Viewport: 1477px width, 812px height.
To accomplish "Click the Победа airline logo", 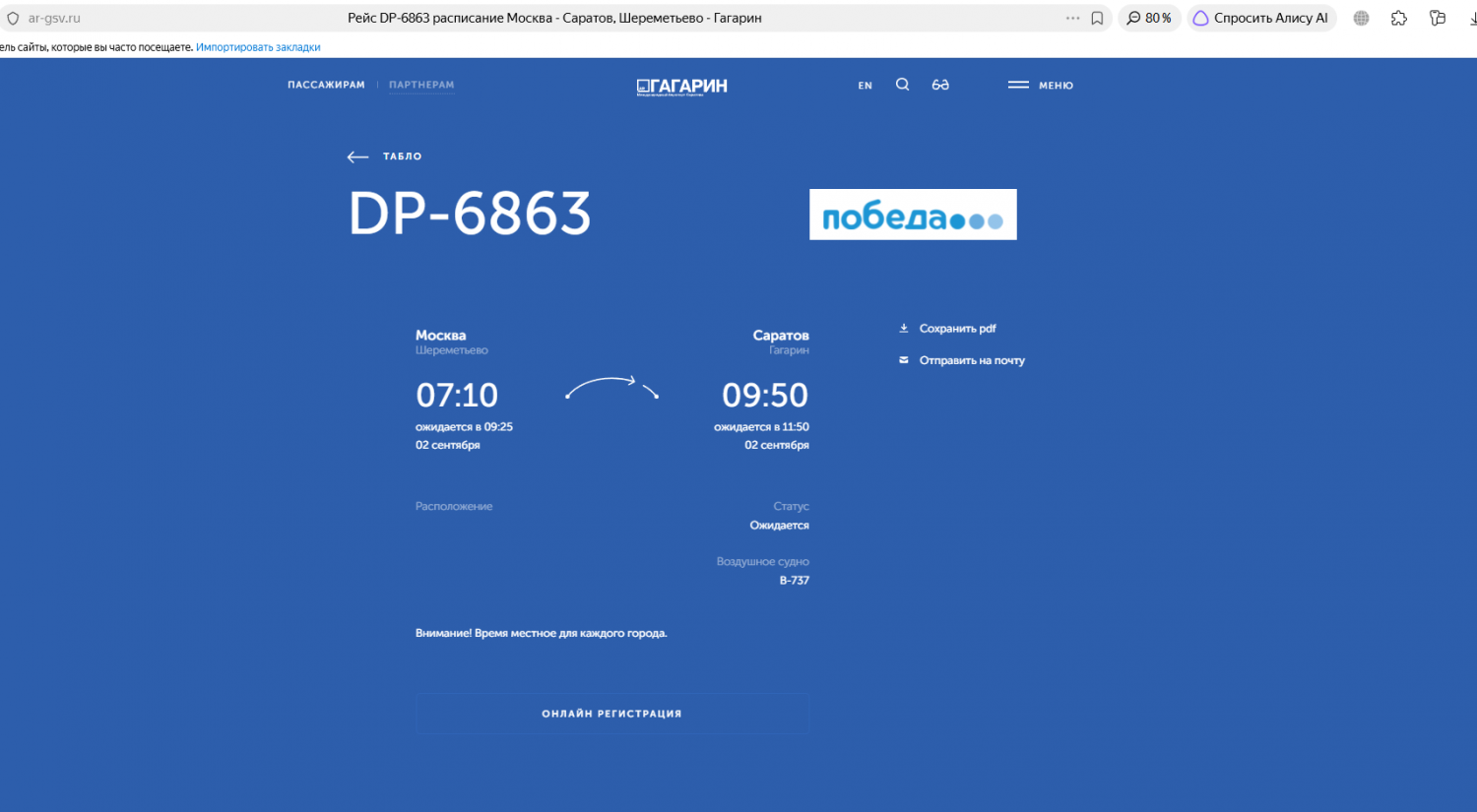I will pyautogui.click(x=913, y=215).
